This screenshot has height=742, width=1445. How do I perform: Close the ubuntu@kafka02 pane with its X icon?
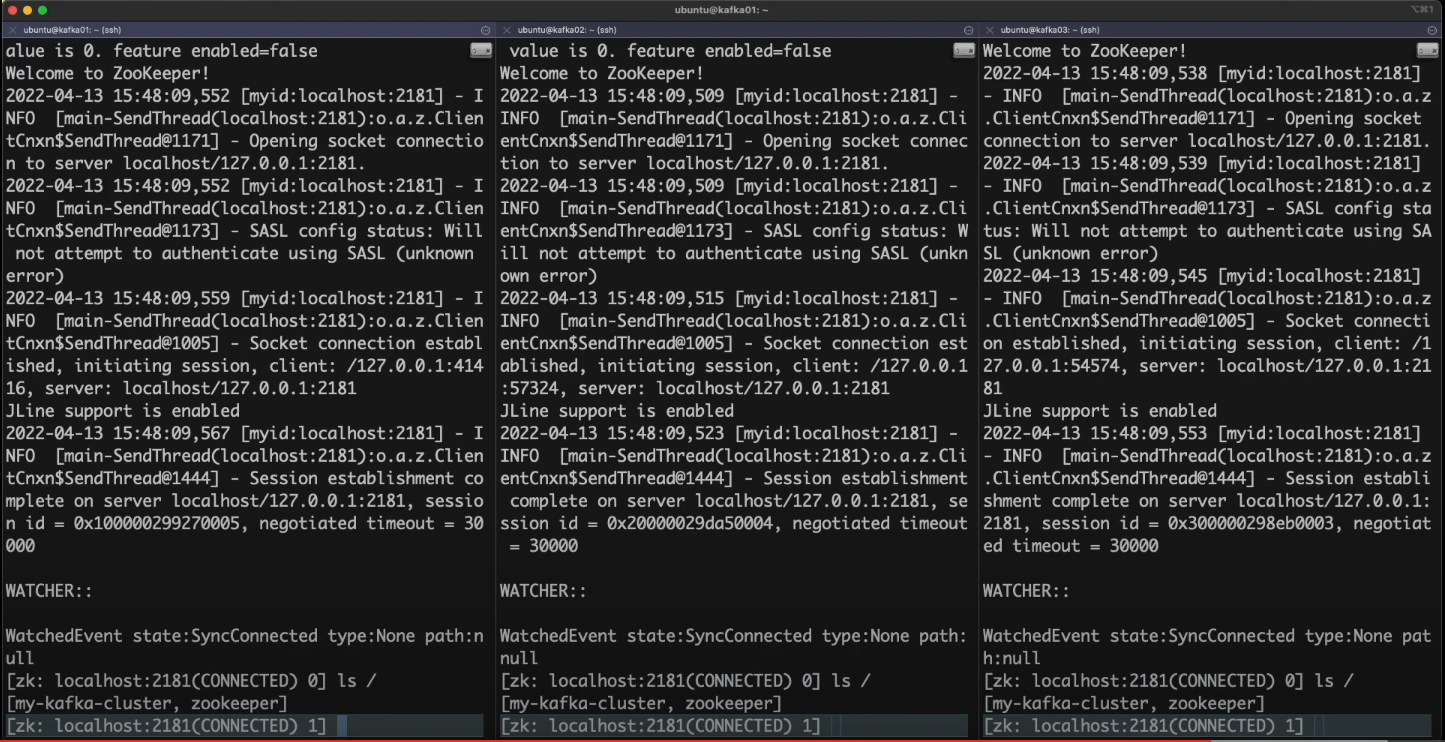507,31
